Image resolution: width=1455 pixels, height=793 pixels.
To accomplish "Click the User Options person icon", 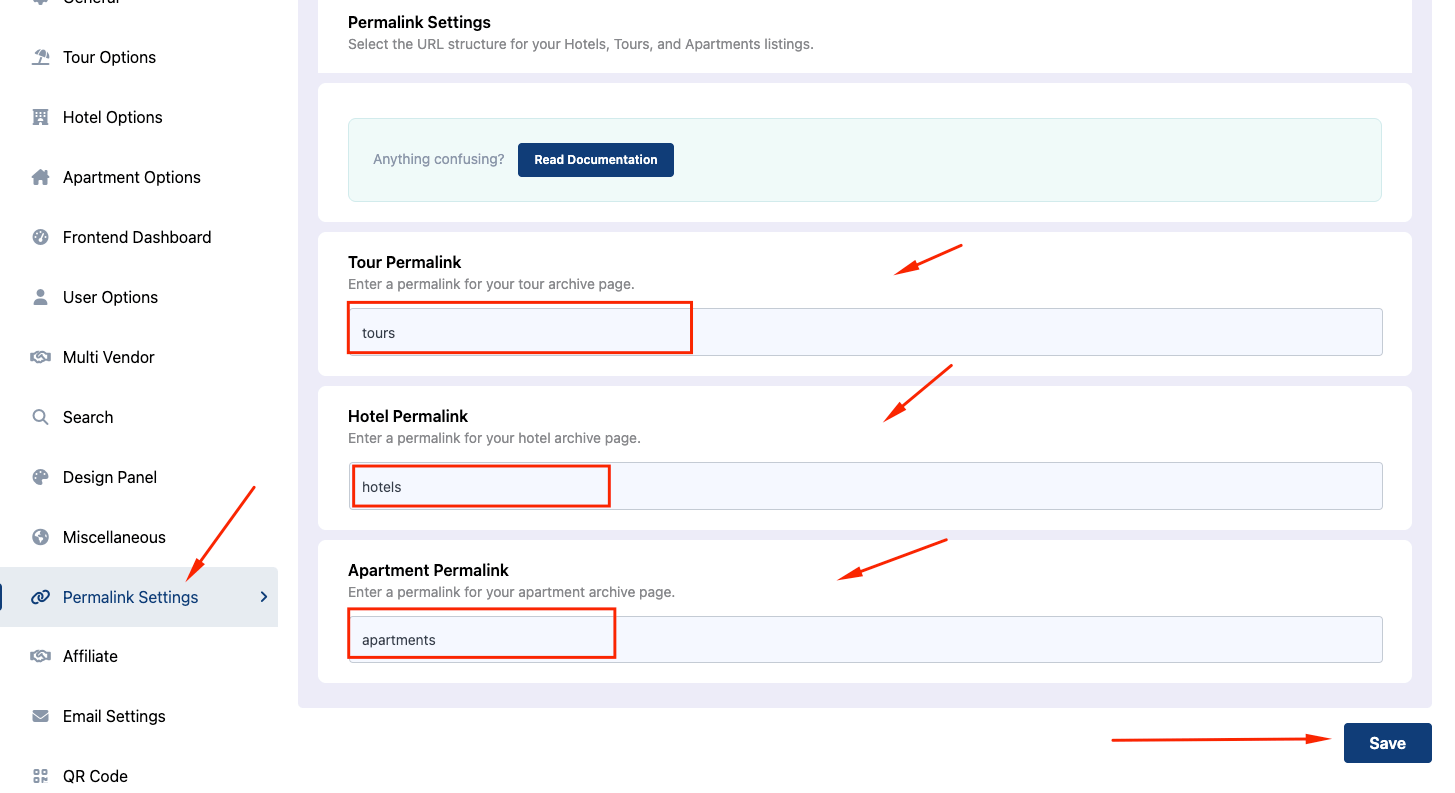I will [40, 297].
